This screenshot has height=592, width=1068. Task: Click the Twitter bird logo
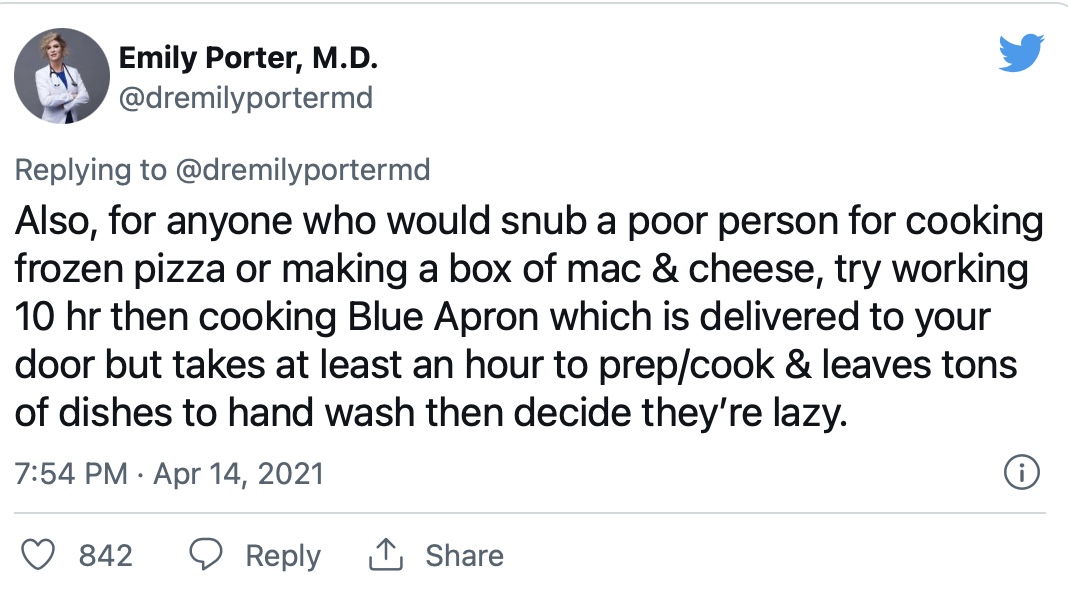point(1021,53)
